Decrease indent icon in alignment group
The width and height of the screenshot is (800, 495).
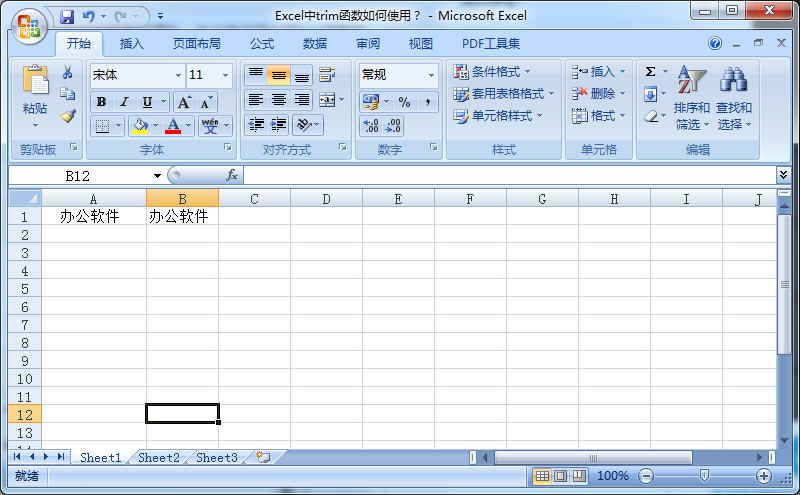[256, 125]
